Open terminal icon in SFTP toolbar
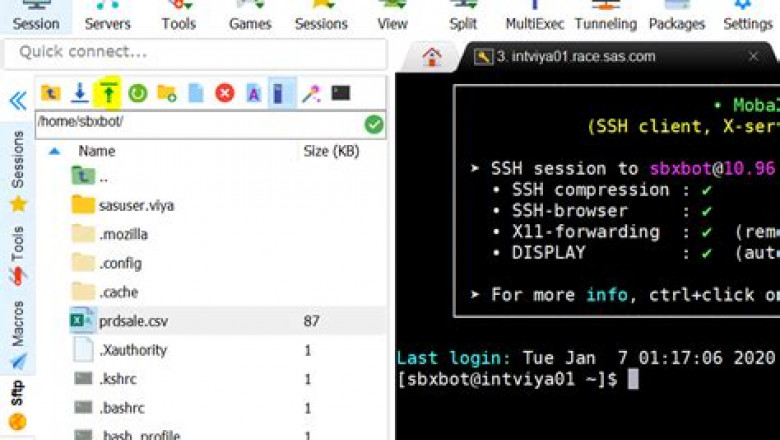The width and height of the screenshot is (780, 440). (x=341, y=93)
